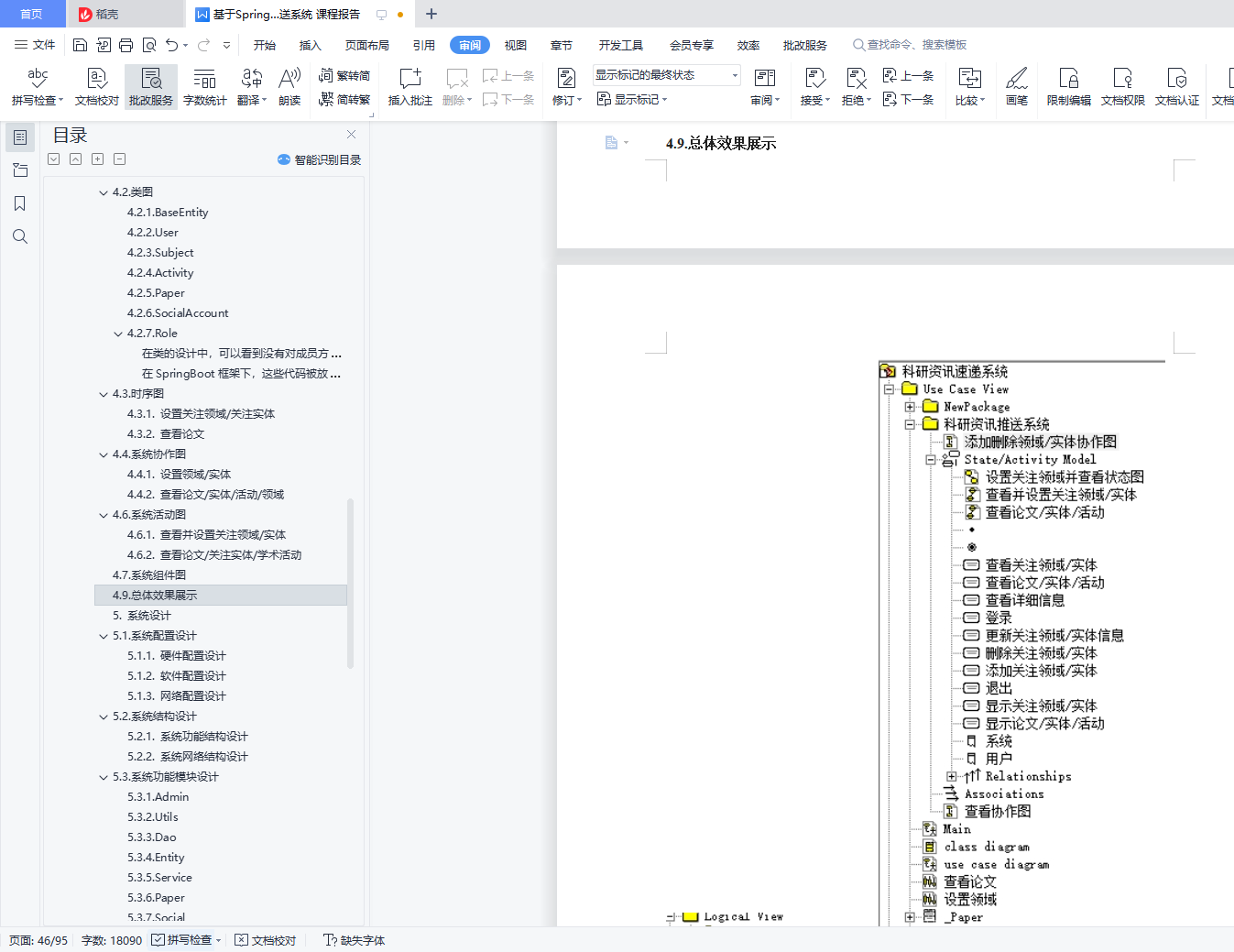This screenshot has height=952, width=1234.
Task: Activate the 画笔 ink tool
Action: (x=1017, y=87)
